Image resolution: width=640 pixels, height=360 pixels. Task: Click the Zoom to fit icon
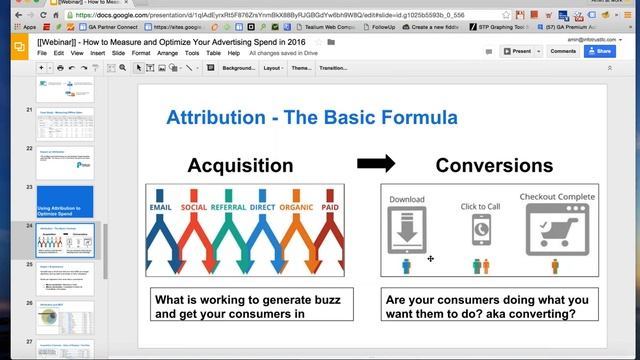click(111, 68)
